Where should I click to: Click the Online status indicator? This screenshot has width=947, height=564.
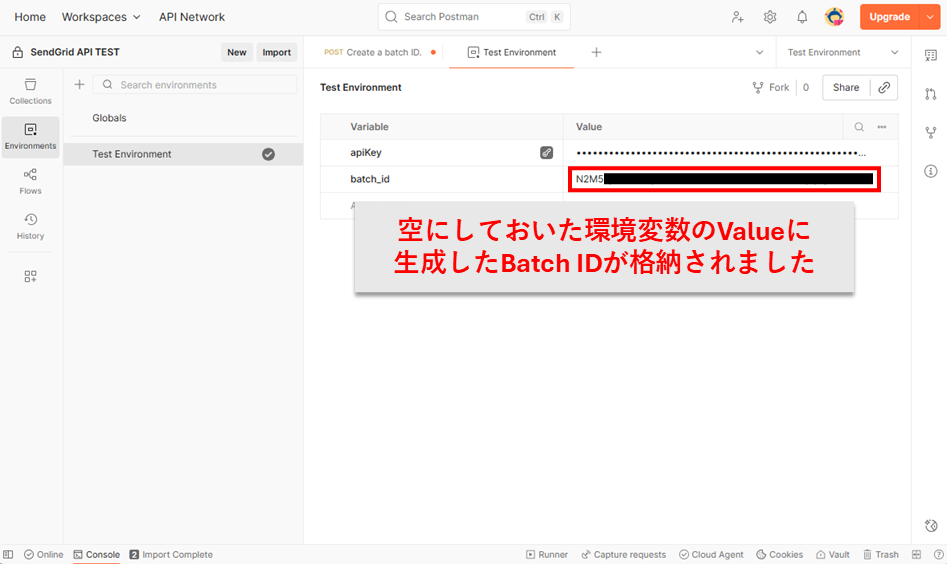click(x=43, y=554)
